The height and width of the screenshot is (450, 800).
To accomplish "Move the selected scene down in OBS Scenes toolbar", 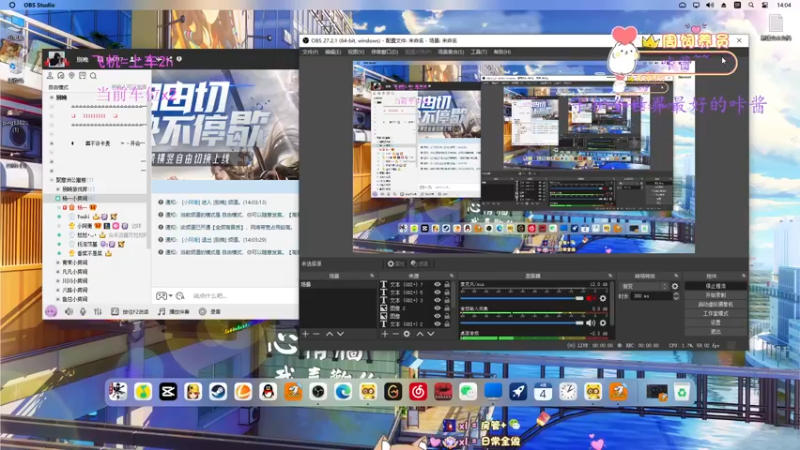I will [x=340, y=334].
